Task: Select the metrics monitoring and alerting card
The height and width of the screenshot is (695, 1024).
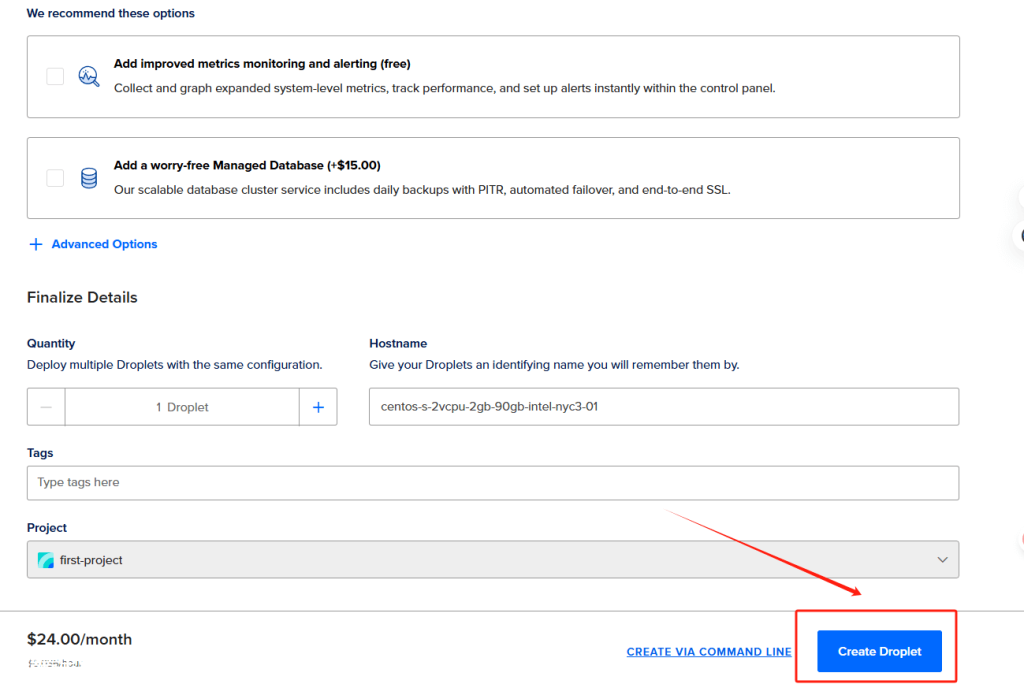Action: (493, 77)
